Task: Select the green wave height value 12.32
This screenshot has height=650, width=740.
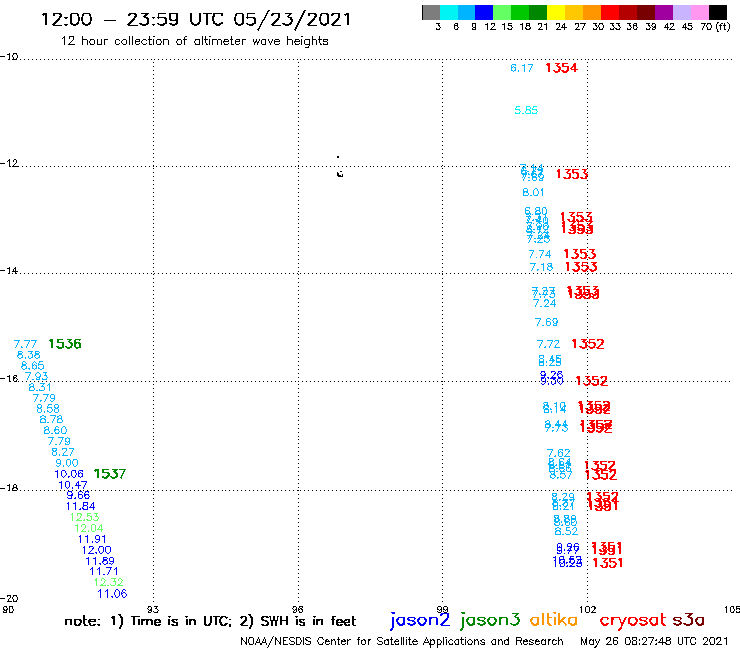Action: [x=109, y=582]
